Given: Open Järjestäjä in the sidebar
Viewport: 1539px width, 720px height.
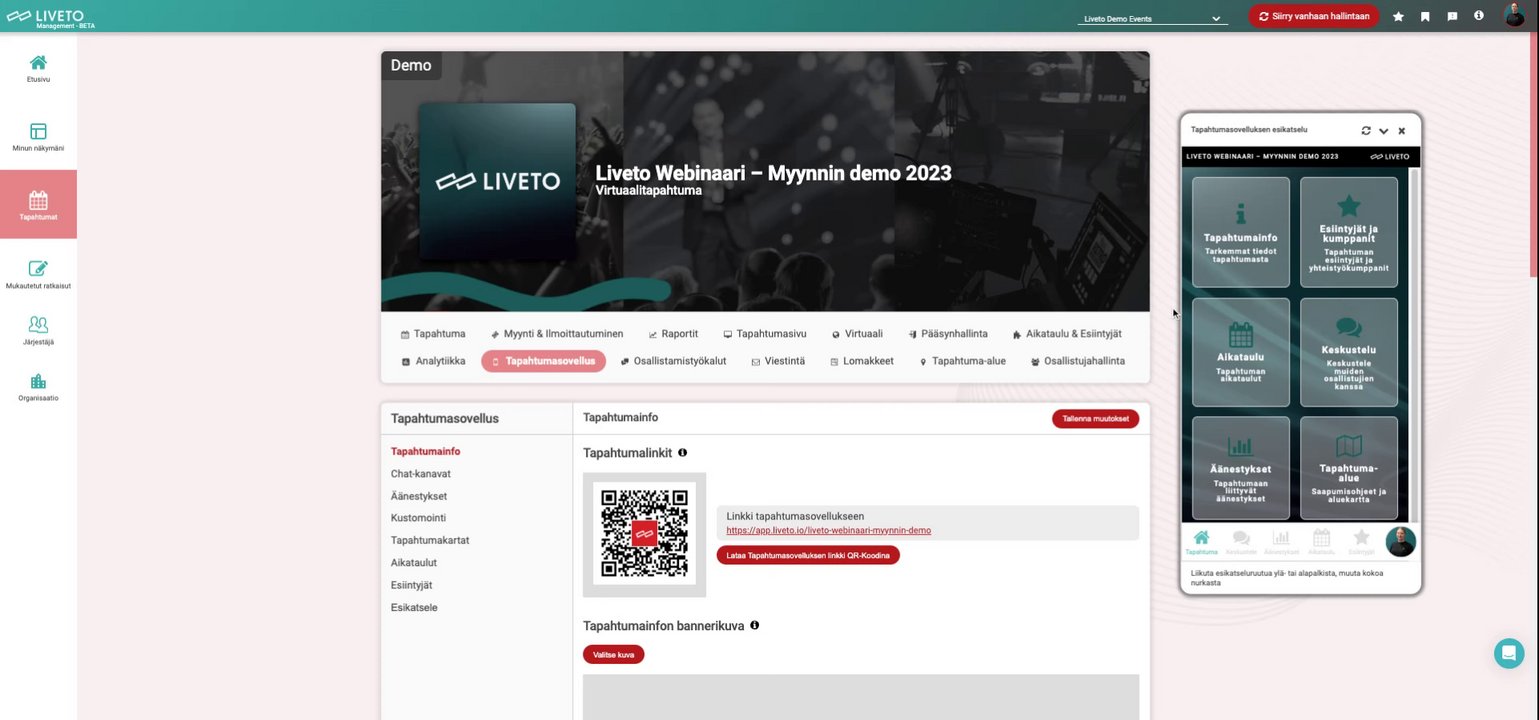Looking at the screenshot, I should [38, 330].
